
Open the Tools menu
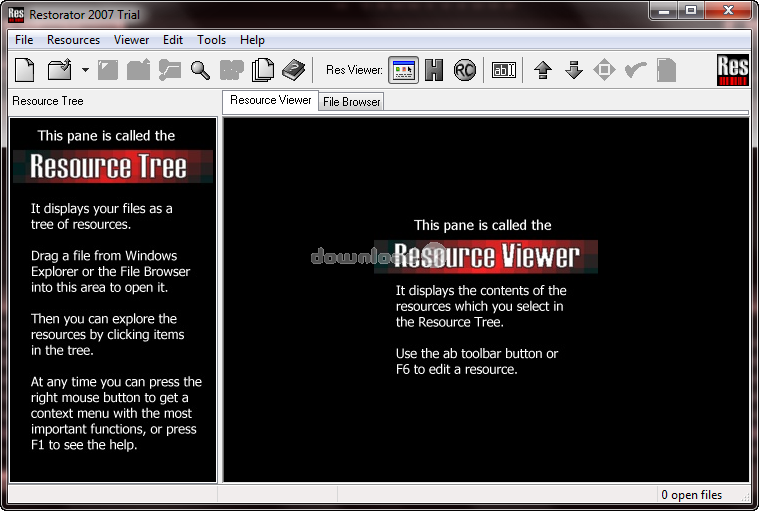[x=212, y=40]
